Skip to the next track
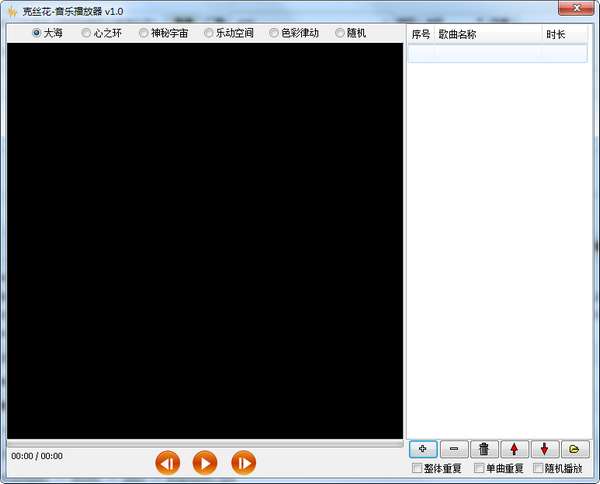Screen dimensions: 600x484 [244, 463]
